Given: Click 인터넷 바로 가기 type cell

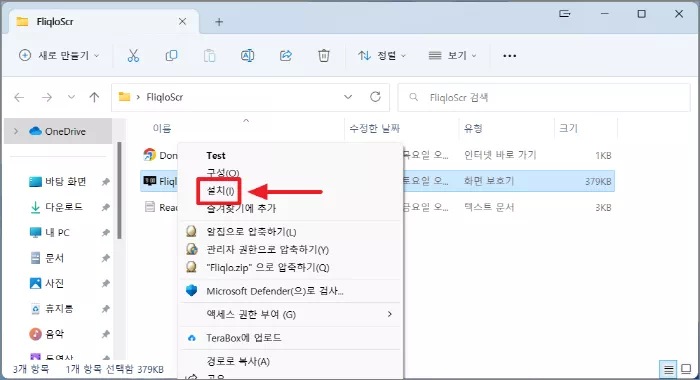Looking at the screenshot, I should (500, 155).
